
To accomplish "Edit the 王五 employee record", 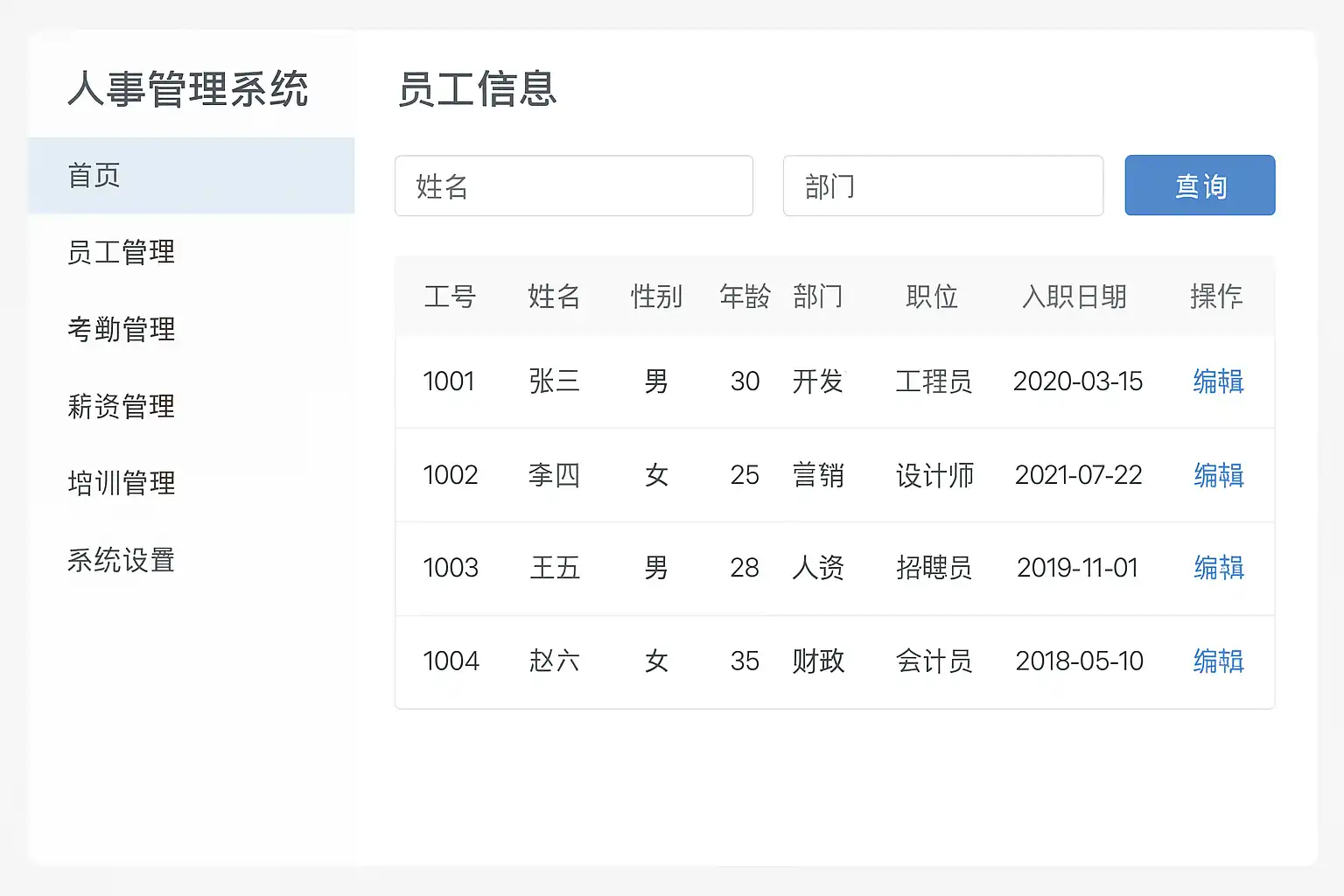I will 1218,568.
